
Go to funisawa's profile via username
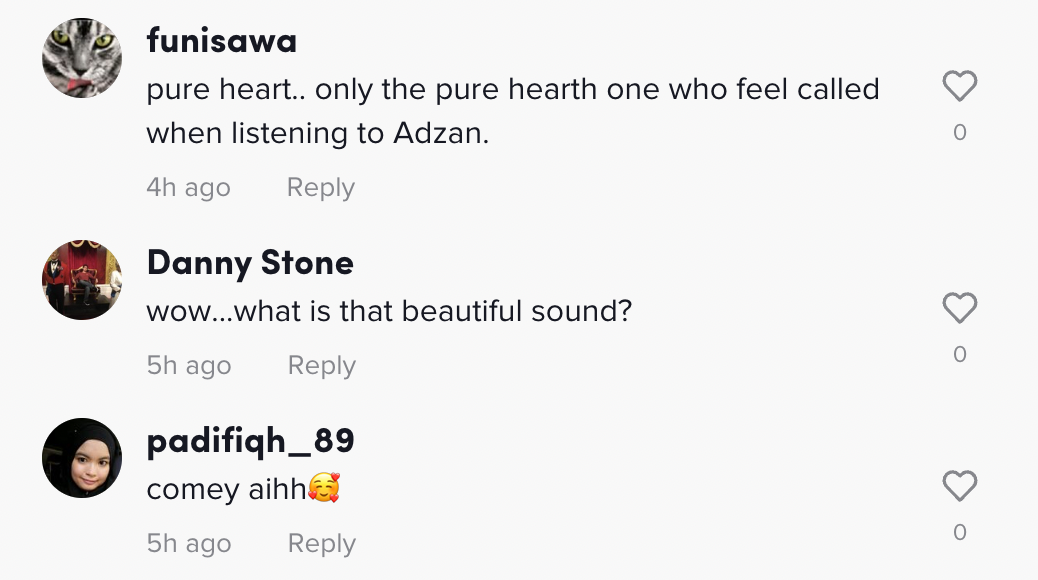click(x=221, y=41)
